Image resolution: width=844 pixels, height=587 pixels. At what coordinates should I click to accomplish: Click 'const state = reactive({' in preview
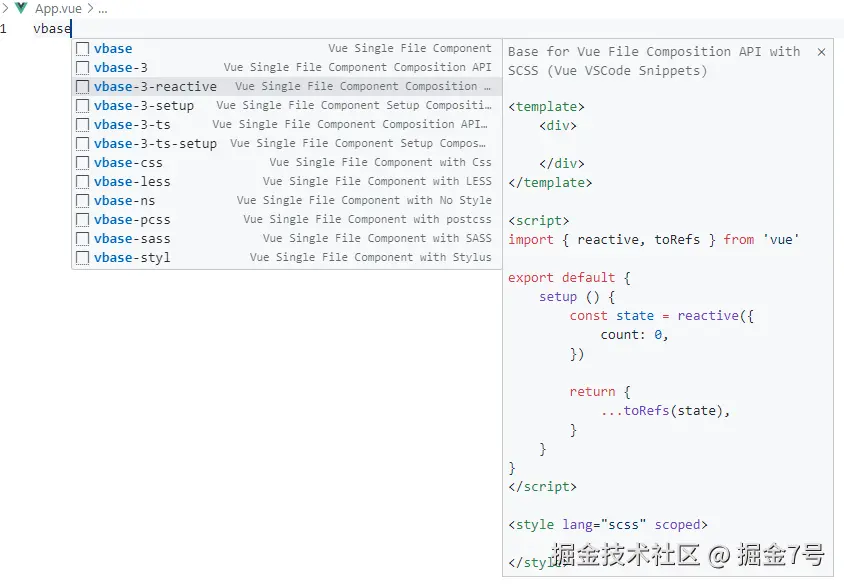point(662,316)
